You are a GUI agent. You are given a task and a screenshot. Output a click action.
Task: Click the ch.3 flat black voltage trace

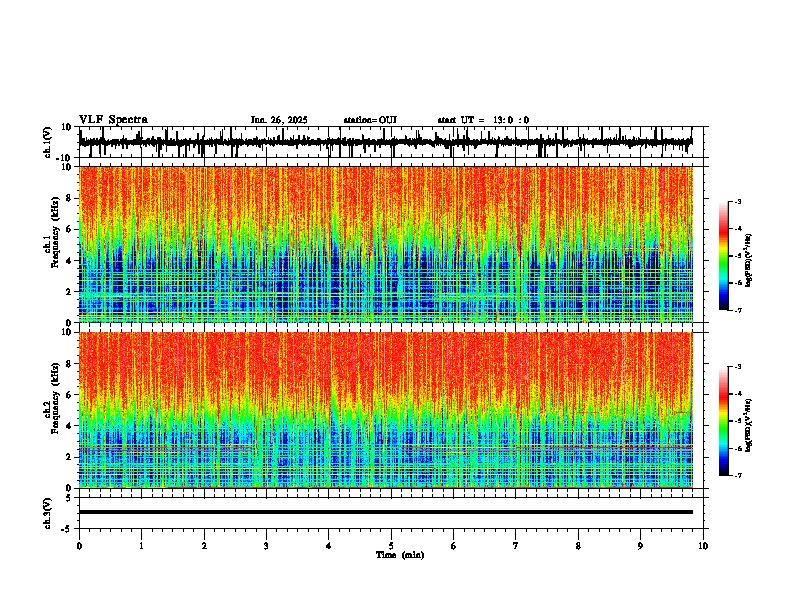tap(386, 512)
